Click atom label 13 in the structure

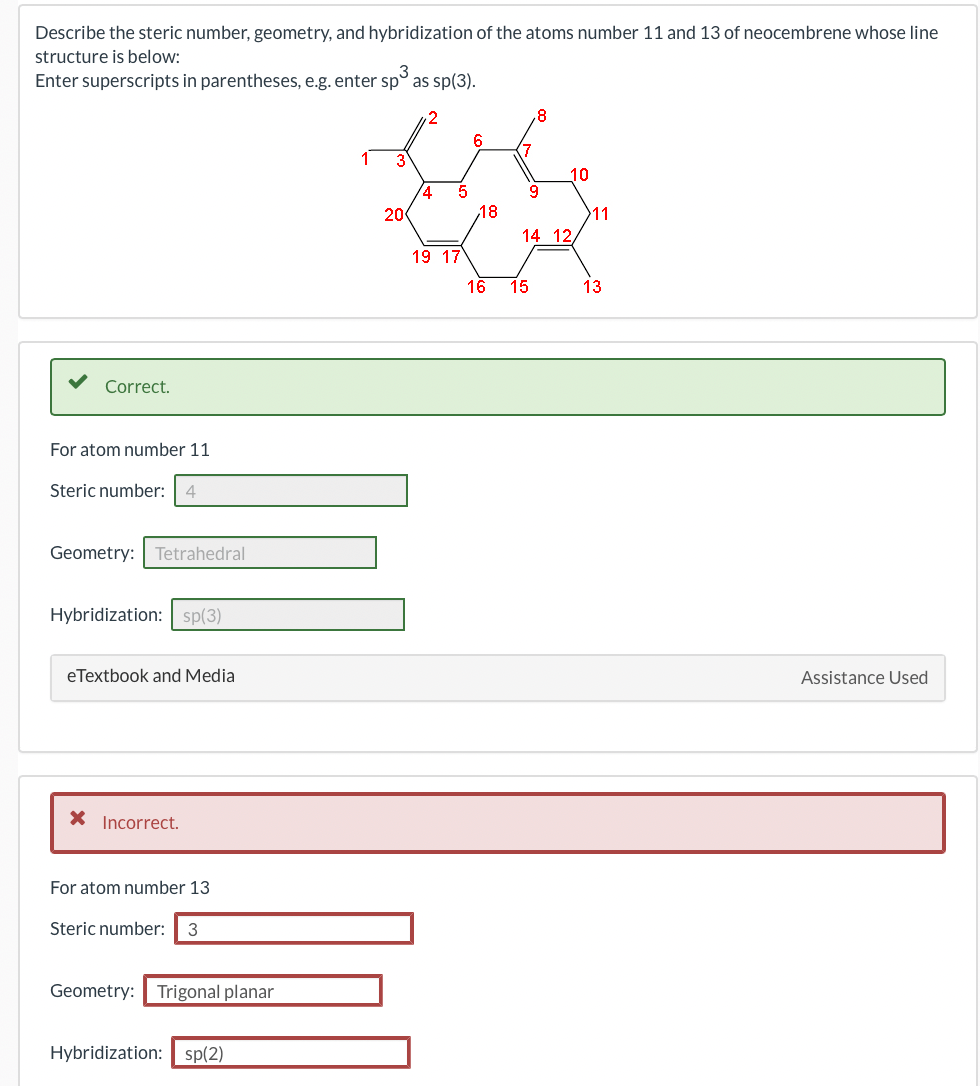[592, 287]
